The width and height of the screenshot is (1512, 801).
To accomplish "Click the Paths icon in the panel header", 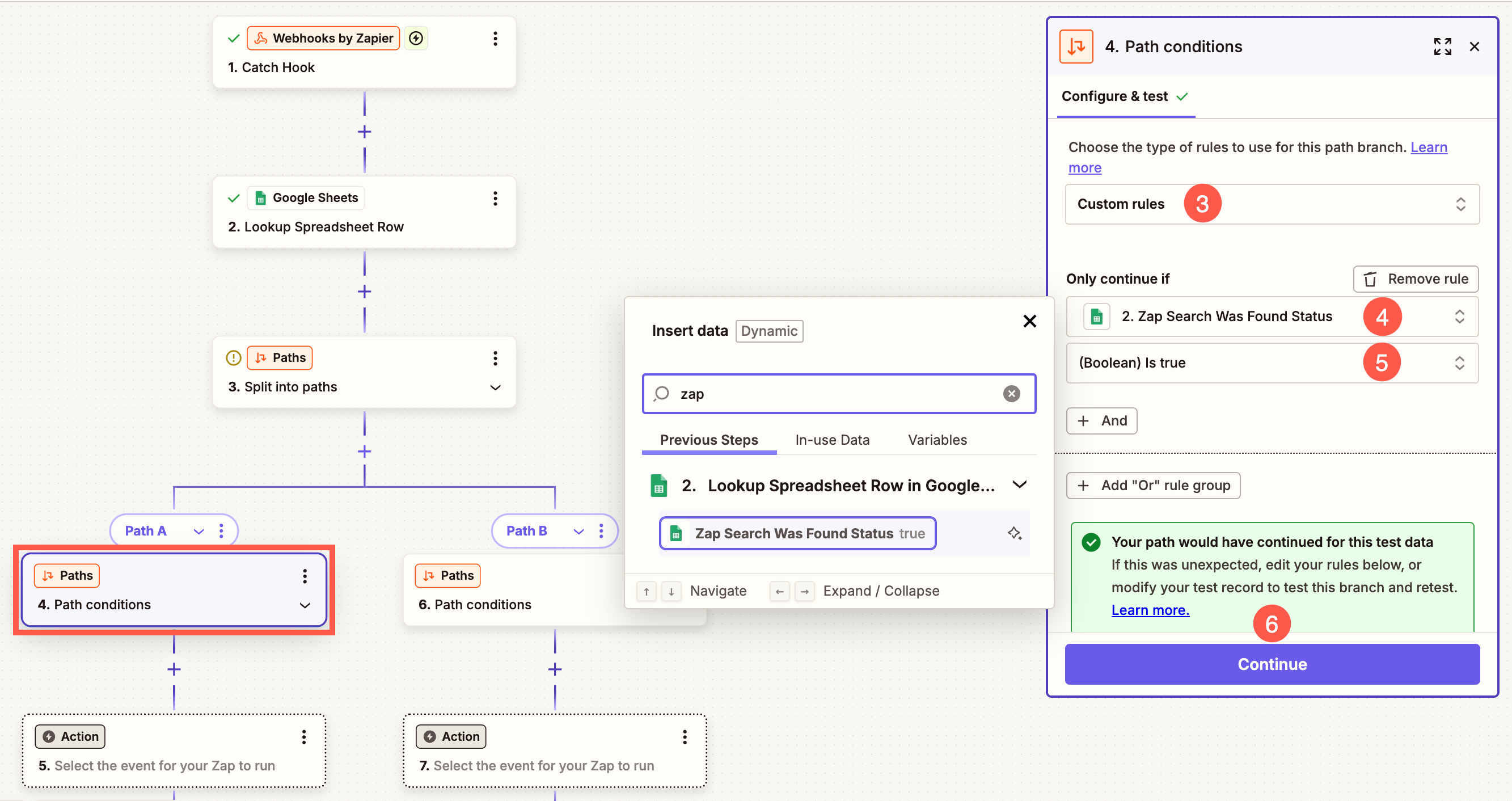I will 1076,47.
